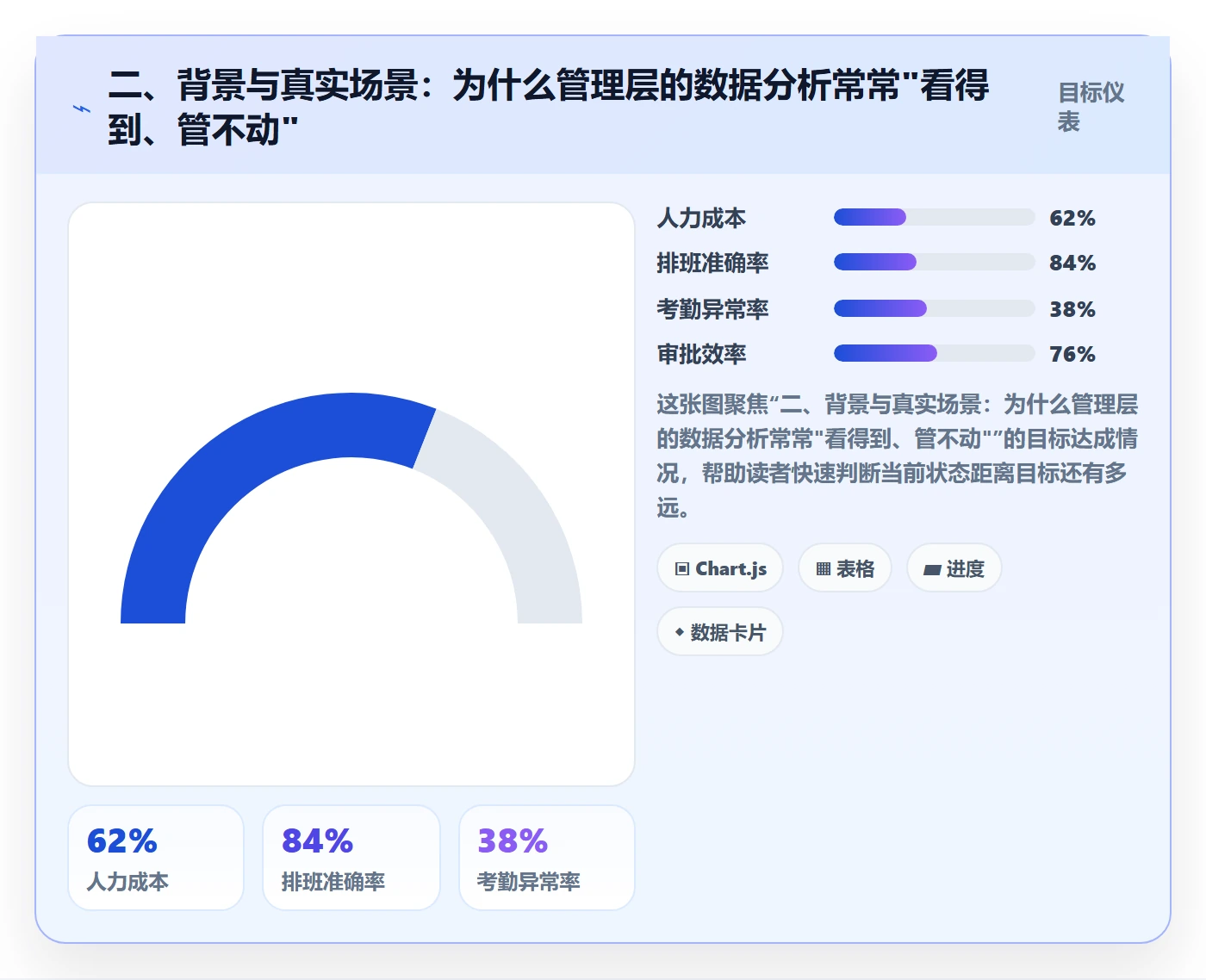Image resolution: width=1206 pixels, height=980 pixels.
Task: Click the diamond icon in the 数据卡片 tag
Action: coord(680,632)
